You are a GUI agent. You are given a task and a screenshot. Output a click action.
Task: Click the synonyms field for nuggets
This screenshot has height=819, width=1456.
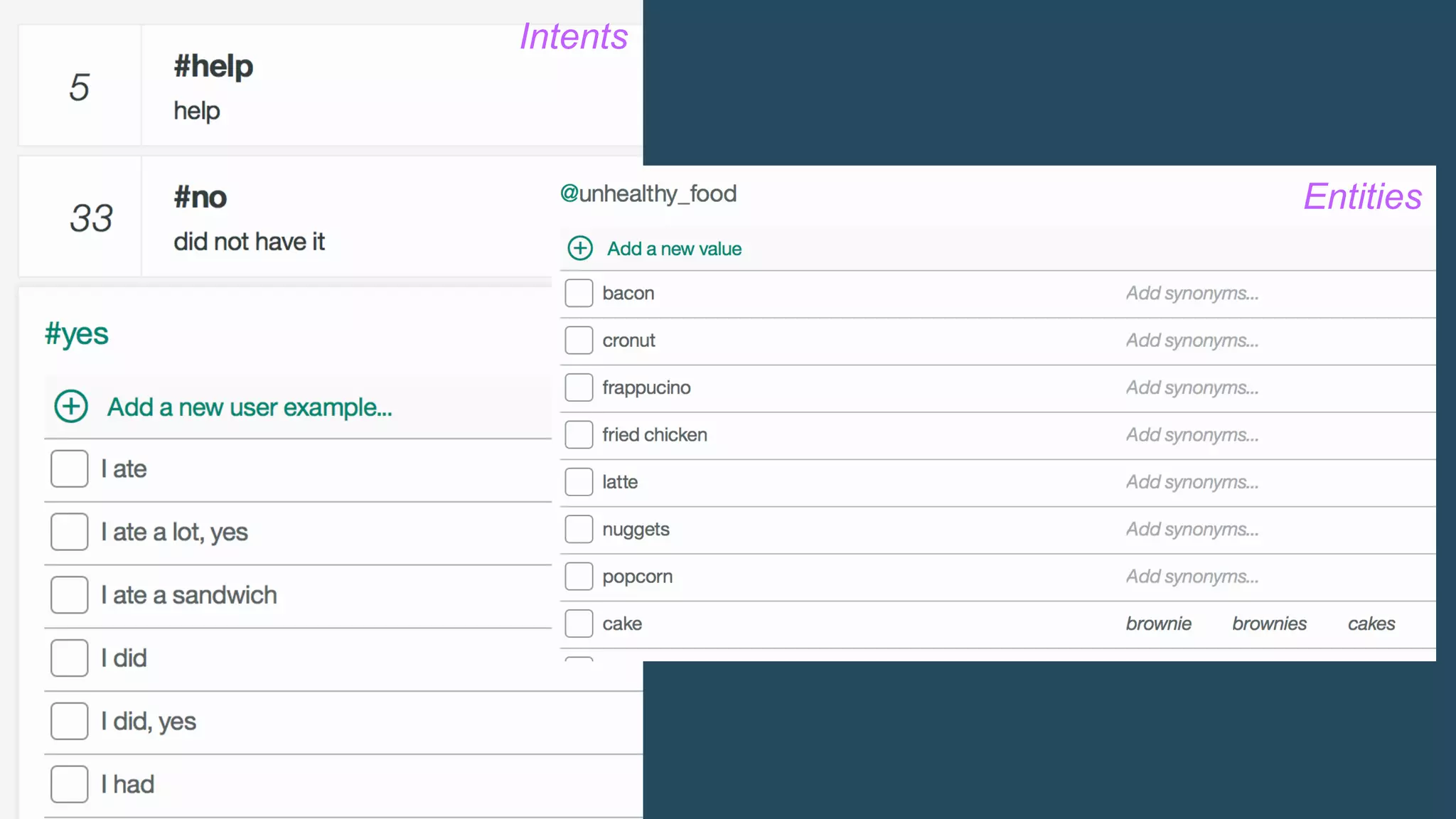tap(1192, 529)
